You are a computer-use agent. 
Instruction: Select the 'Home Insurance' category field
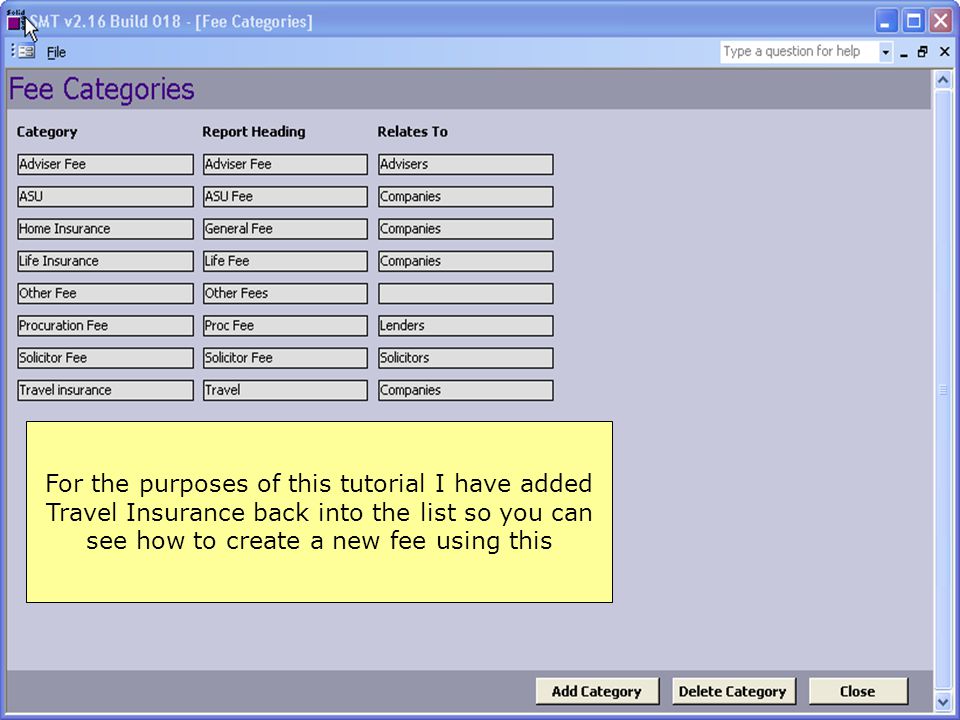click(x=105, y=229)
